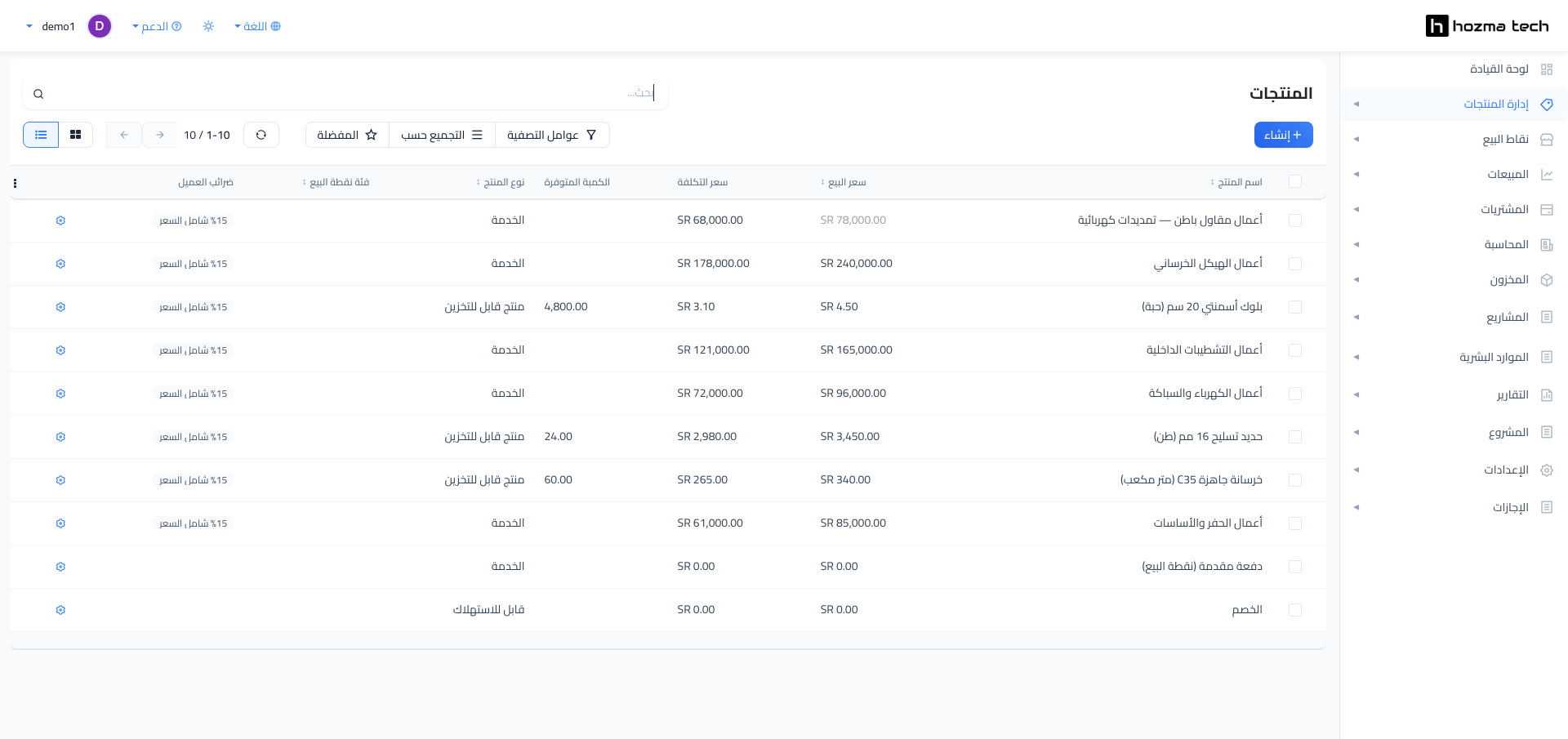The image size is (1568, 739).
Task: Open the الموارد البشرية menu item
Action: pos(1494,357)
